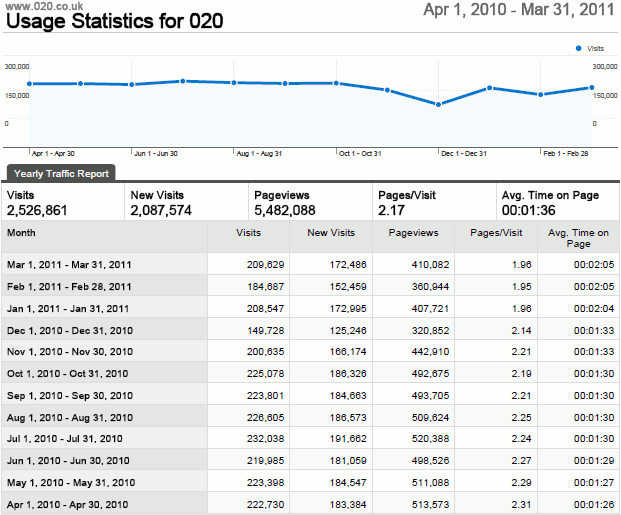This screenshot has height=515, width=621.
Task: Select the Jan 1, 2011 - Jan 31, 2011 row
Action: [x=310, y=308]
